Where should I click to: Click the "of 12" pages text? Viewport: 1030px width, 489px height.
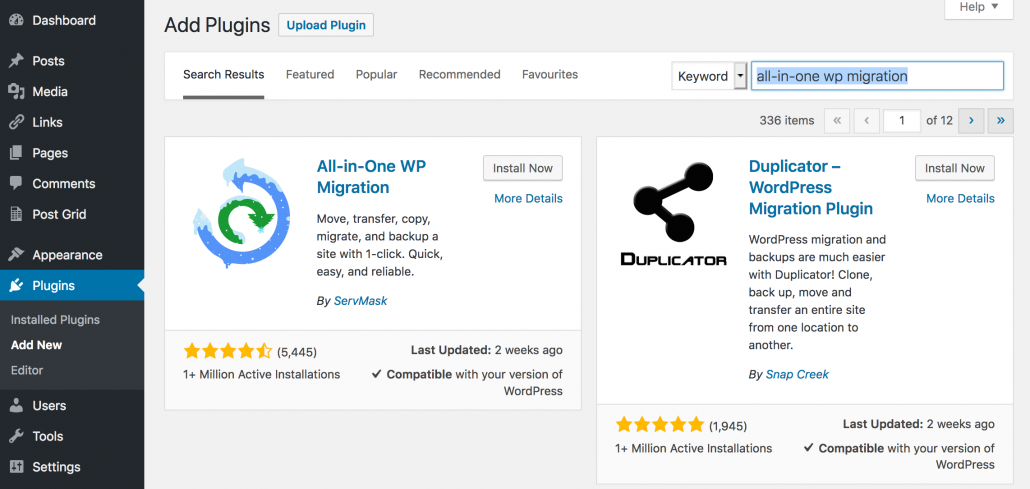point(939,121)
